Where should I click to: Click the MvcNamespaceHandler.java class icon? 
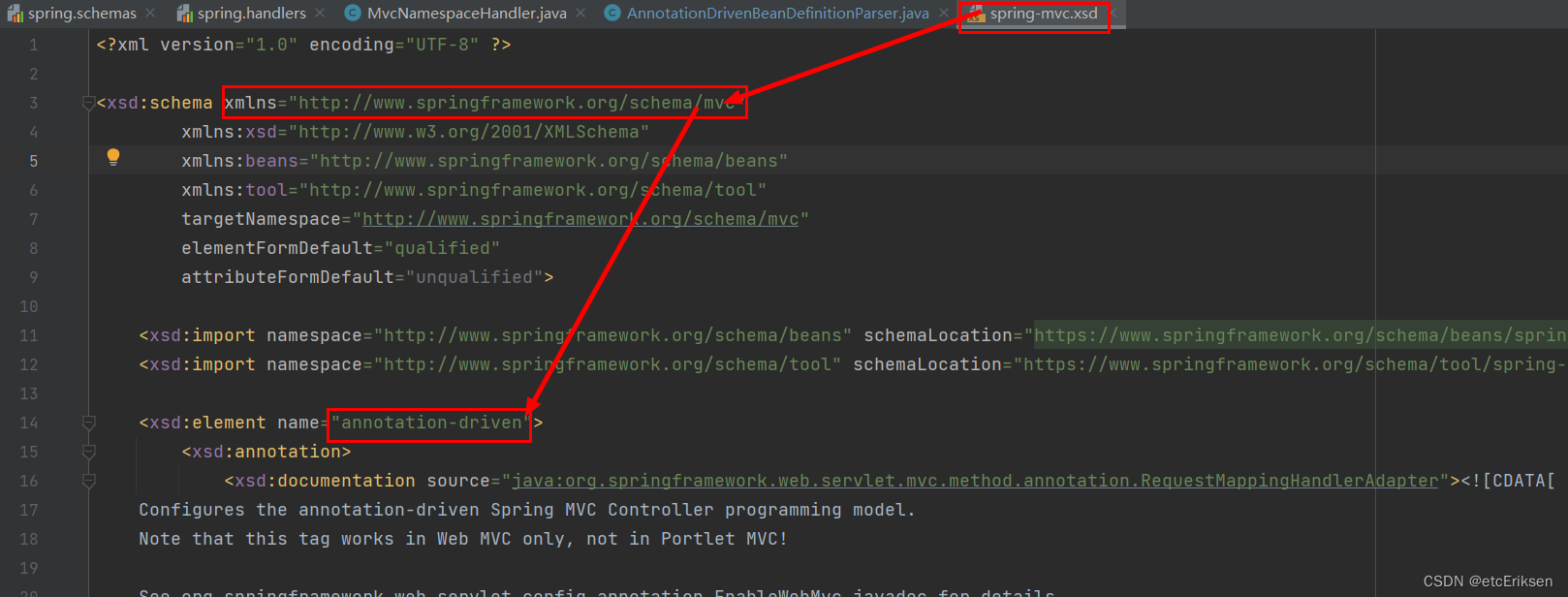click(x=353, y=14)
